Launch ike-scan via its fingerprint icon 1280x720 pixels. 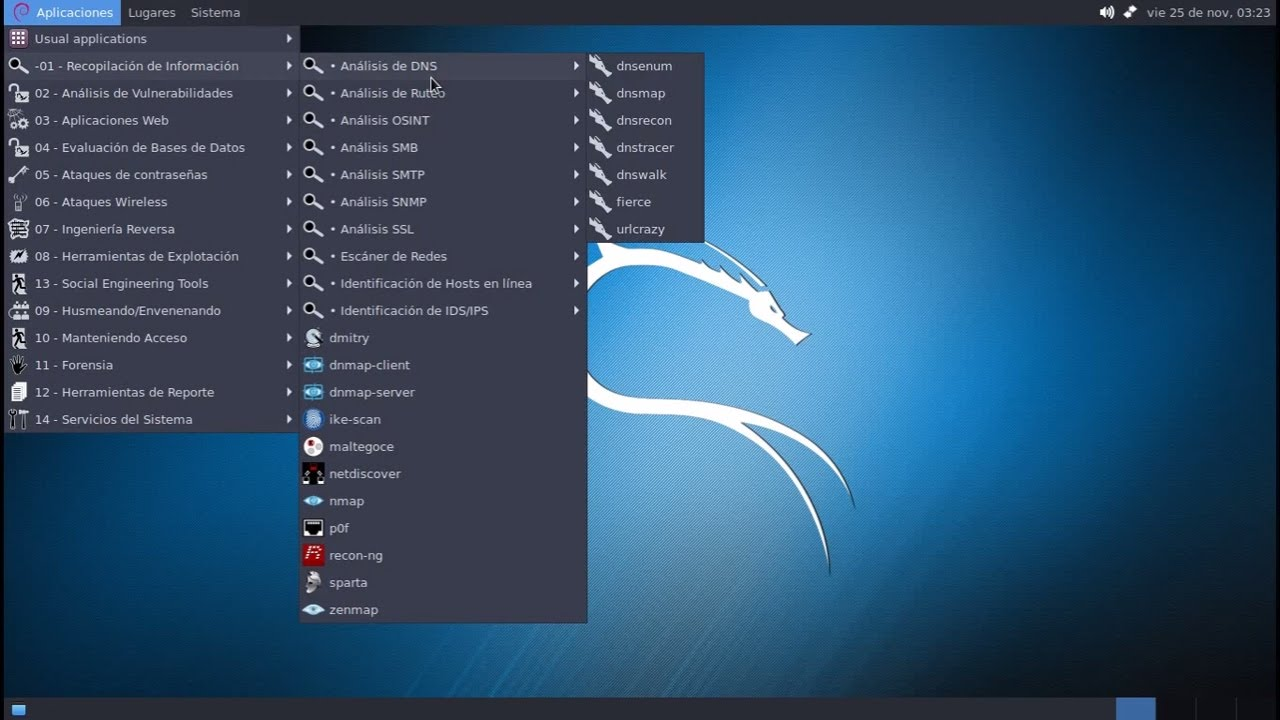314,419
